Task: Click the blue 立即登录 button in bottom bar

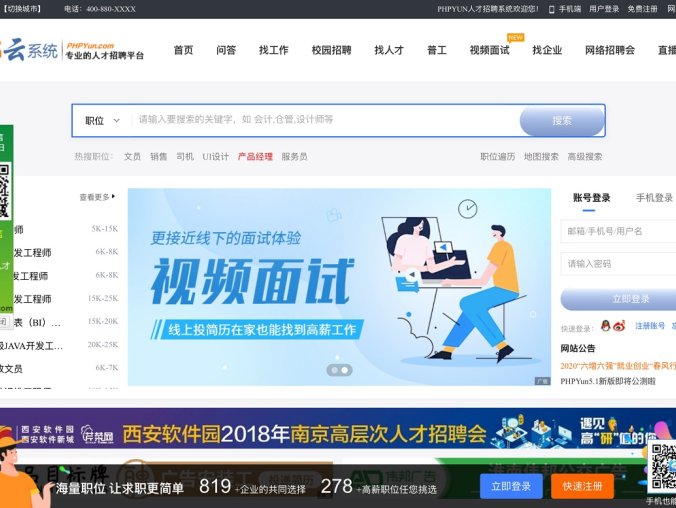Action: (x=511, y=486)
